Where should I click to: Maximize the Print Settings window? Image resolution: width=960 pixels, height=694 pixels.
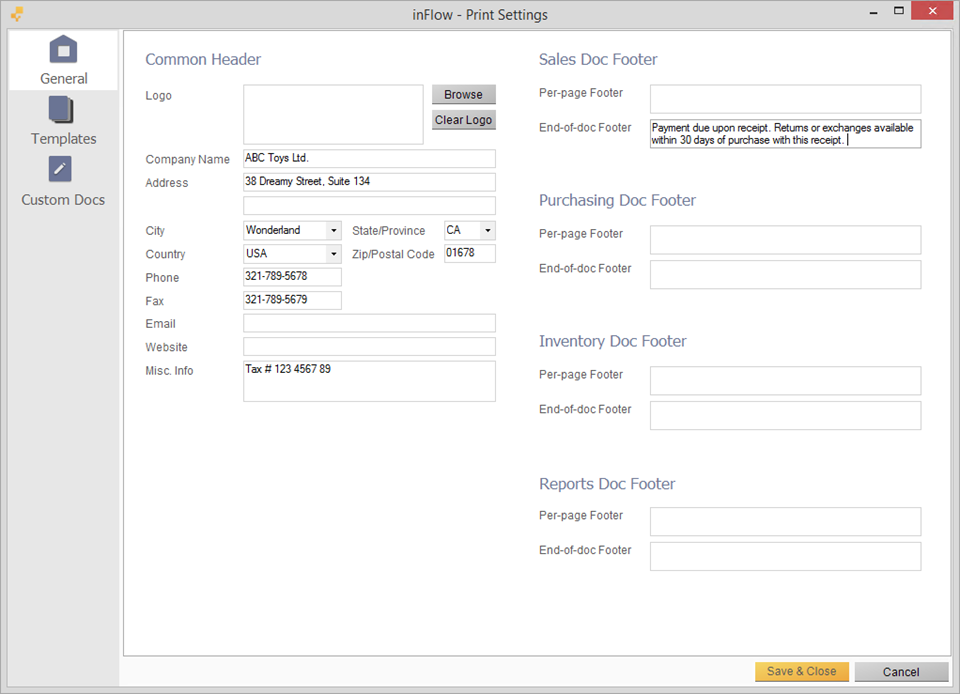coord(899,10)
